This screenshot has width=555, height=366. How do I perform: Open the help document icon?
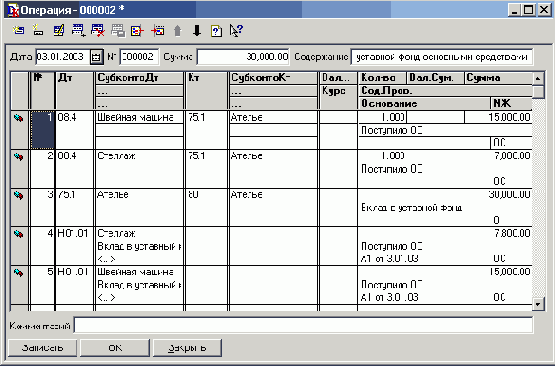click(216, 31)
